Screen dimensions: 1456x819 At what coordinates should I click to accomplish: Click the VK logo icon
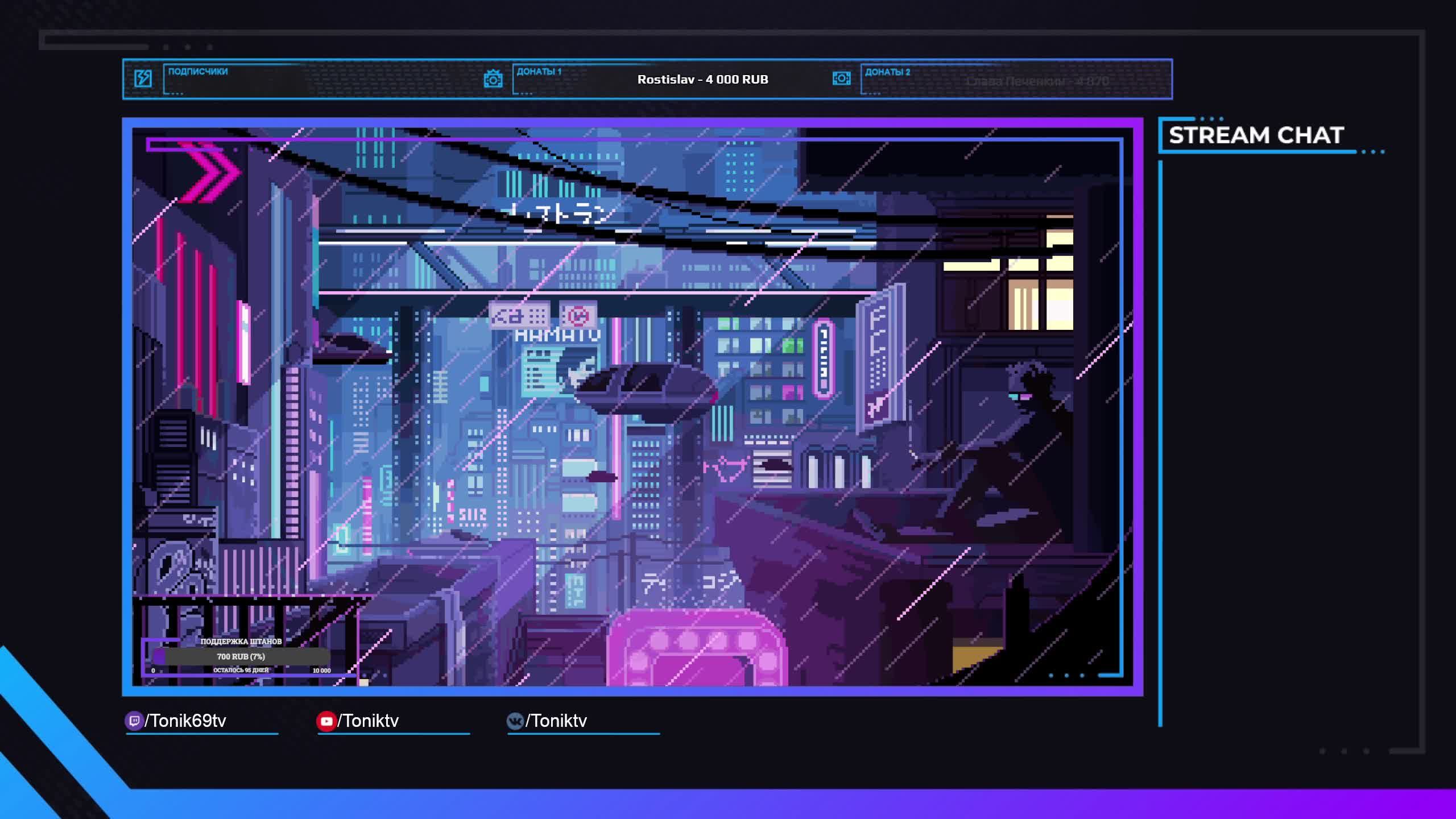[x=515, y=721]
